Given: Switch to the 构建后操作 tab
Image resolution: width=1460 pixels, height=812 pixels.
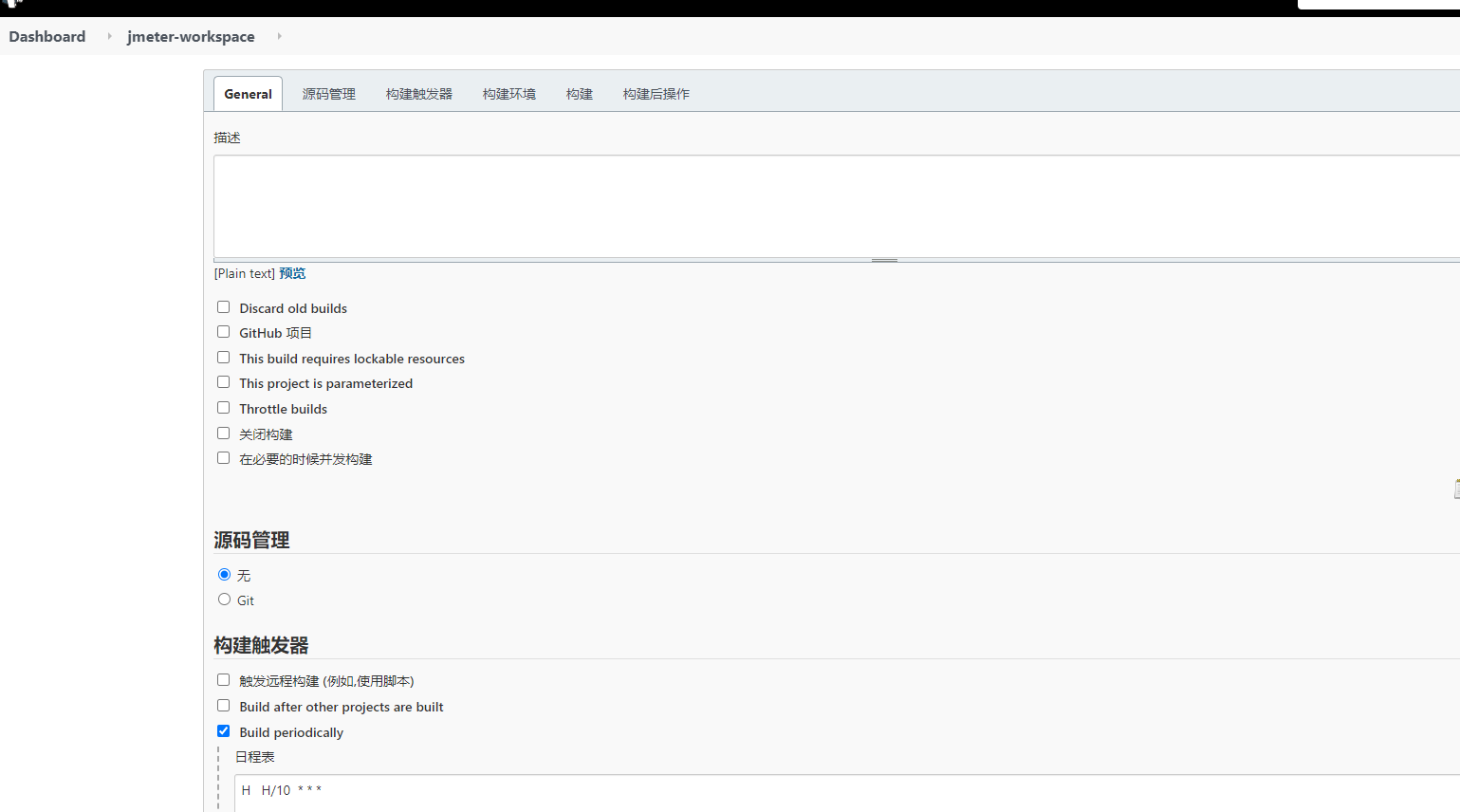Looking at the screenshot, I should pyautogui.click(x=656, y=94).
